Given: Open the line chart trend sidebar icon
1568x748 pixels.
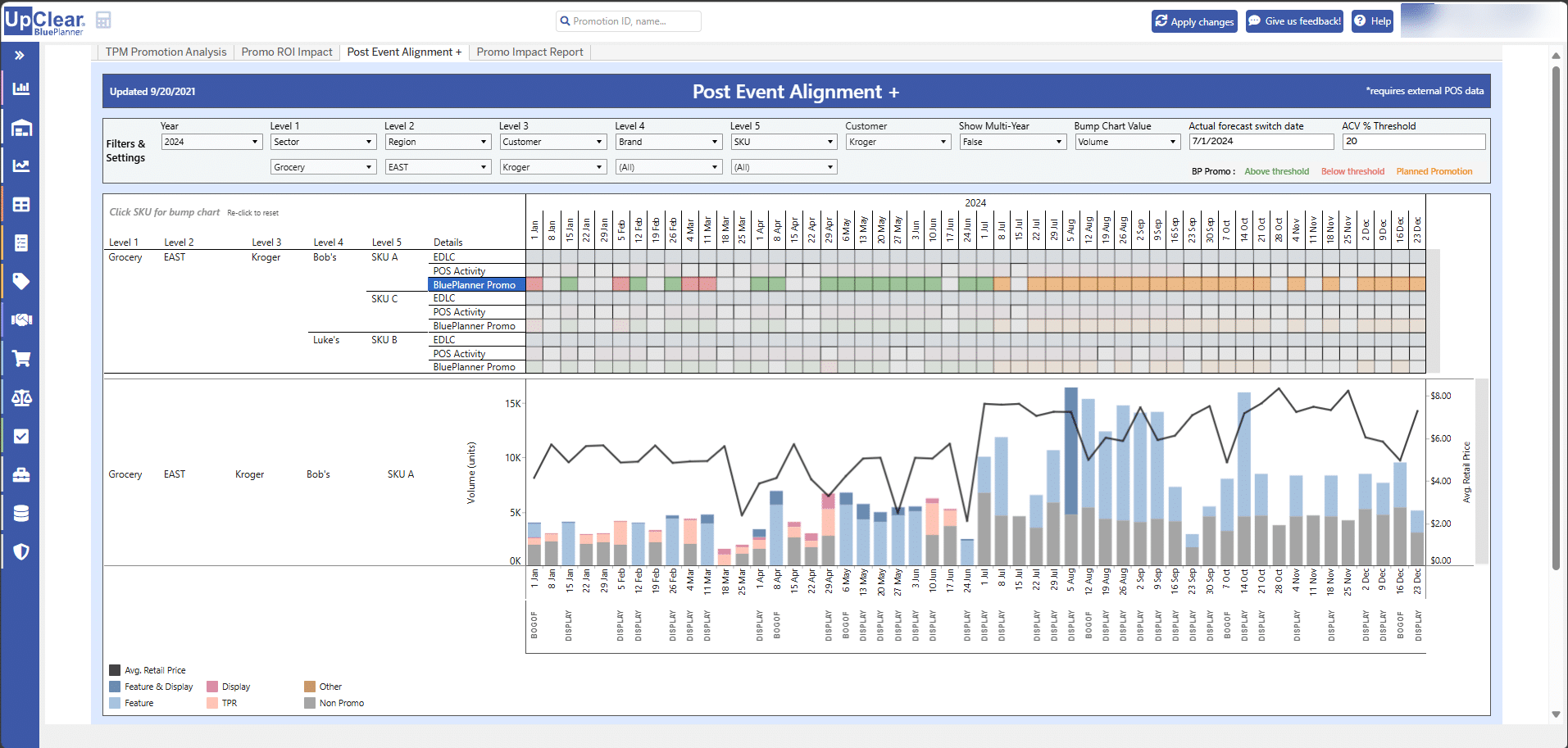Looking at the screenshot, I should point(21,165).
